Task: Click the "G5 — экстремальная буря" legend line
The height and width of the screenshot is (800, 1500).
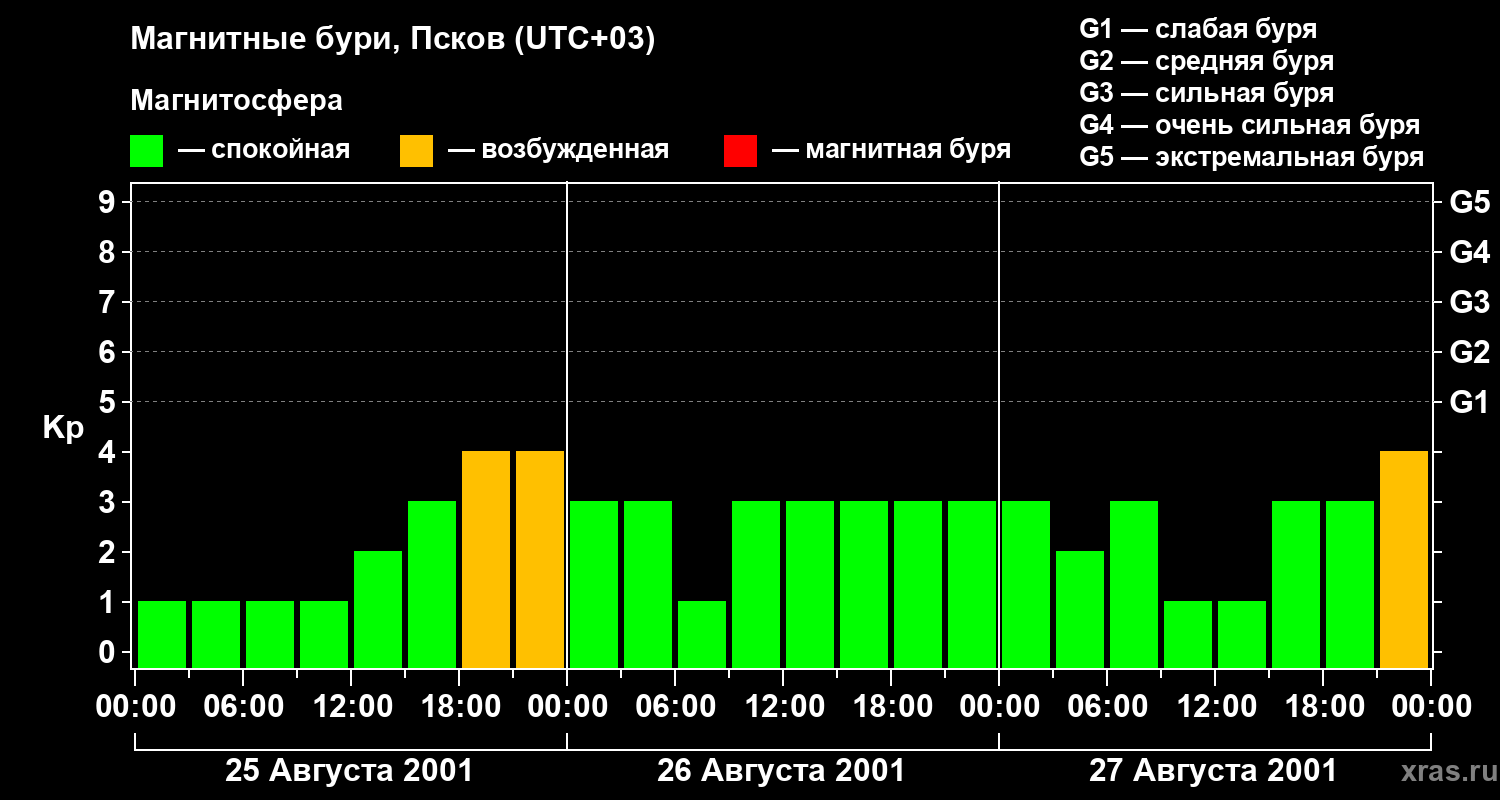Action: click(1252, 157)
